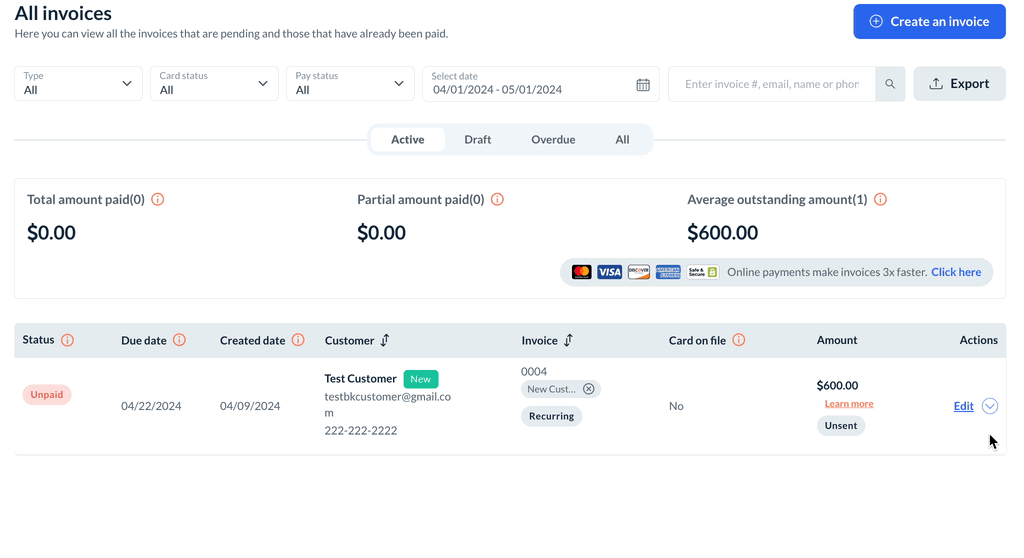Sort the table by Customer
Viewport: 1024px width, 558px height.
click(385, 340)
